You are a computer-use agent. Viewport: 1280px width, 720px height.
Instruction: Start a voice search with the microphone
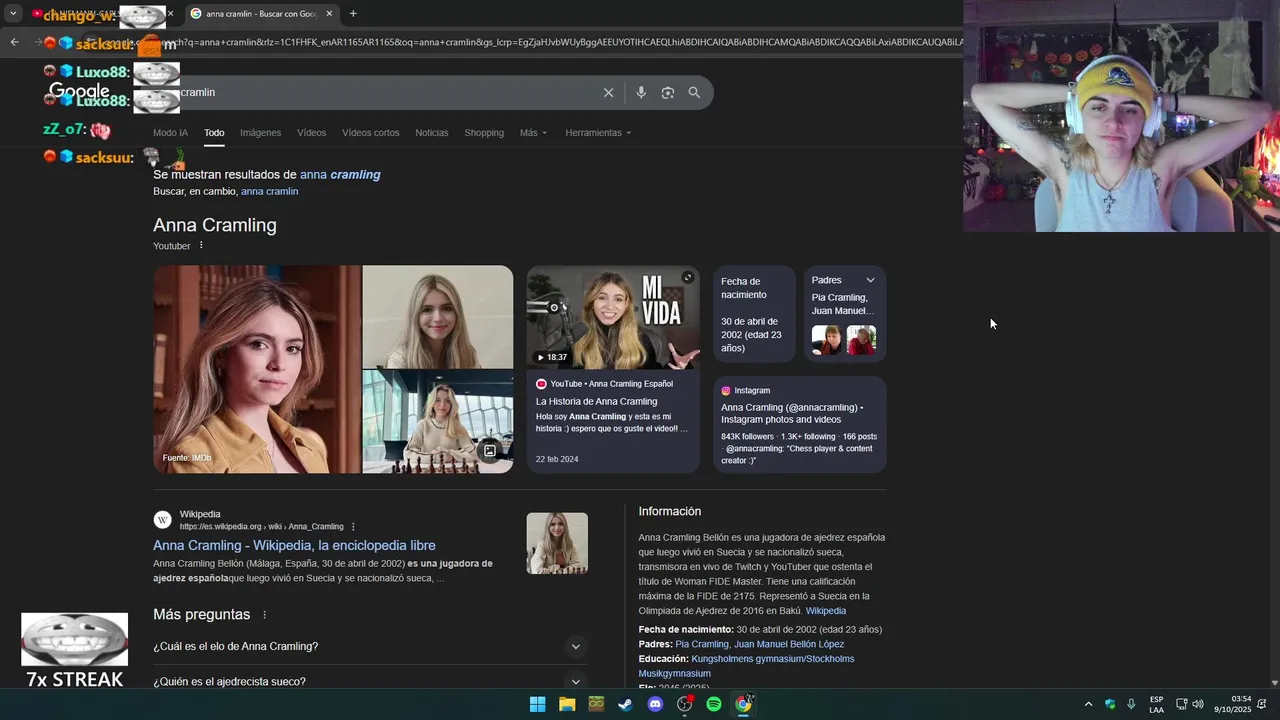pos(641,93)
